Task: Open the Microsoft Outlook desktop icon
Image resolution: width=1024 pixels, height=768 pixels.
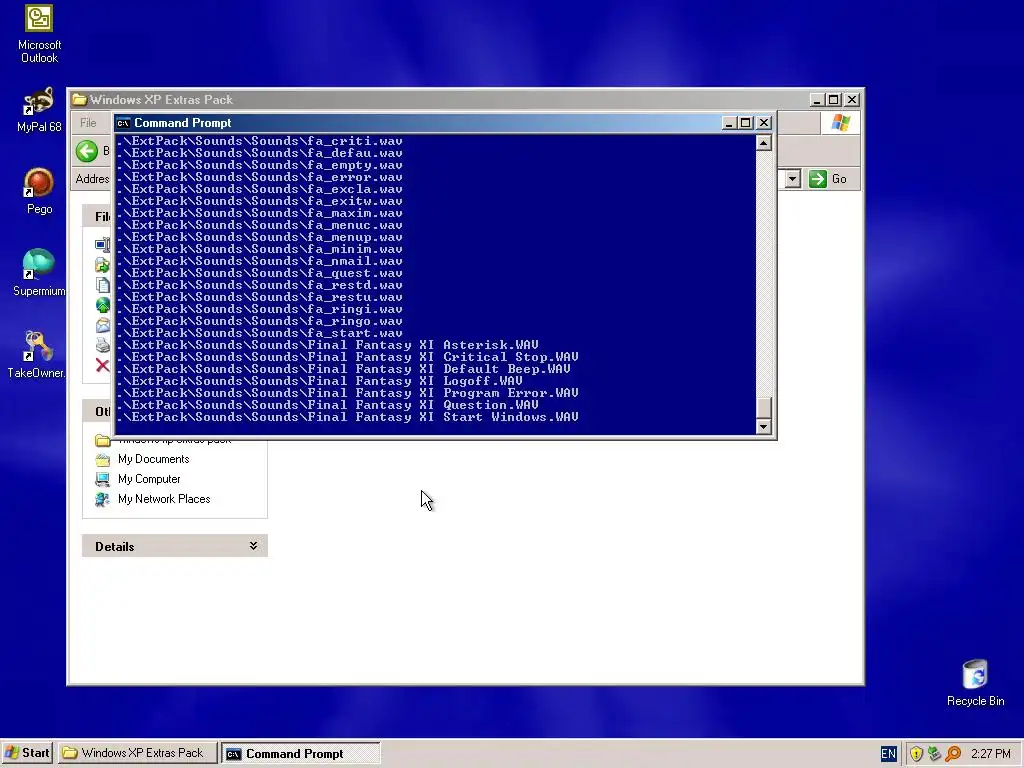Action: click(x=39, y=34)
